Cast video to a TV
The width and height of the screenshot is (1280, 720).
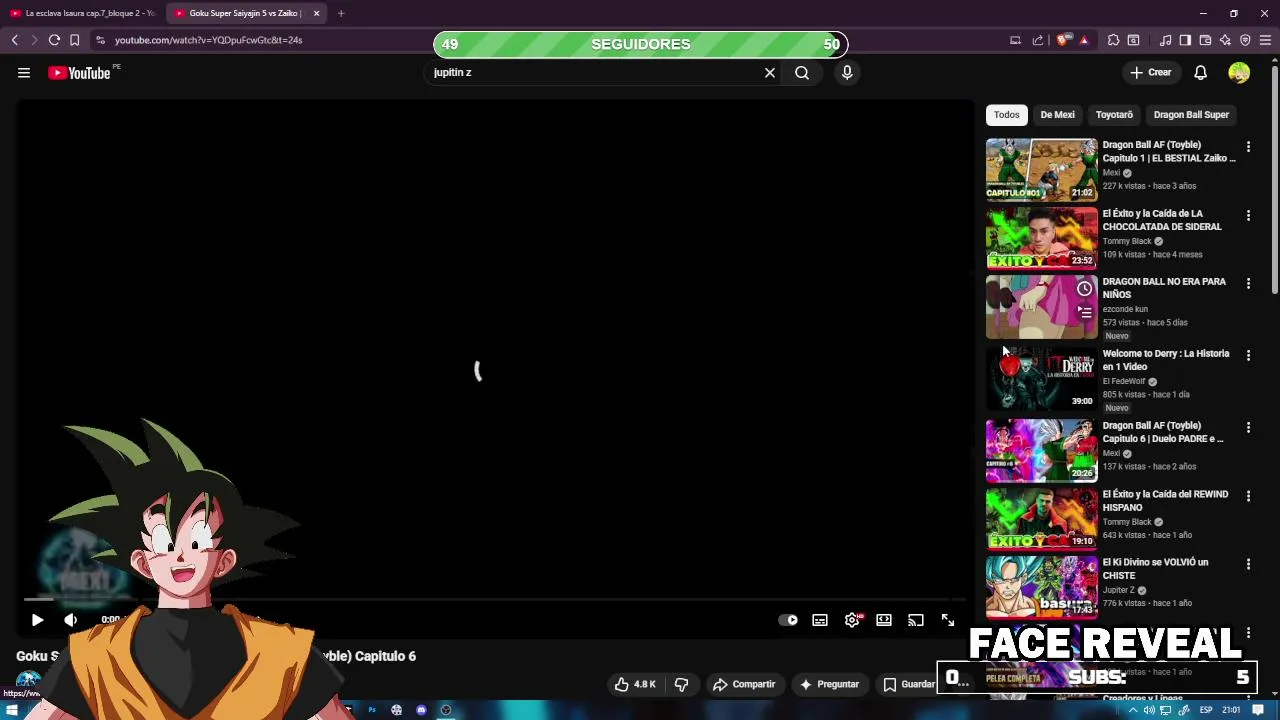click(916, 620)
